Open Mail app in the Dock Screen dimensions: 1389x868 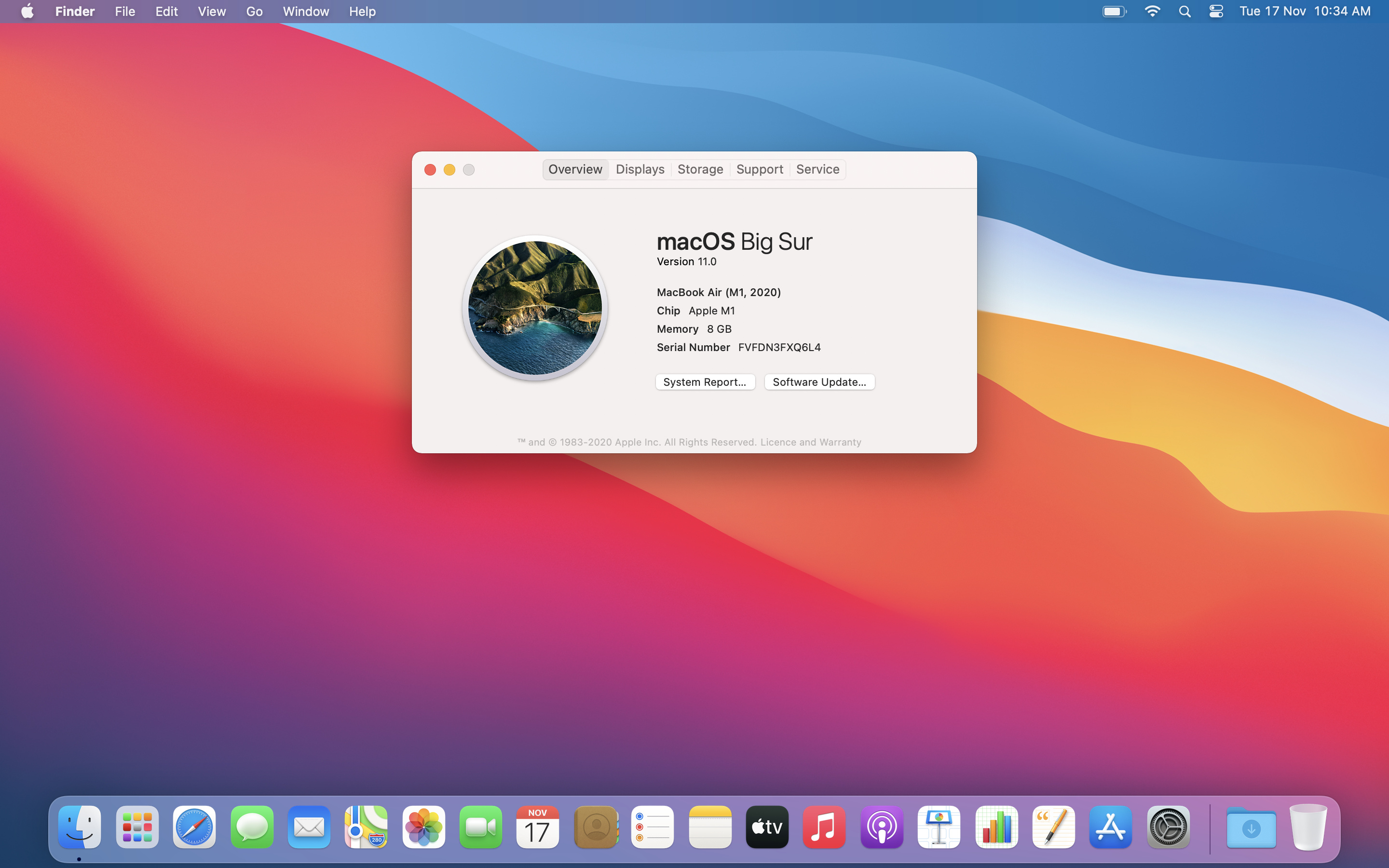coord(309,827)
